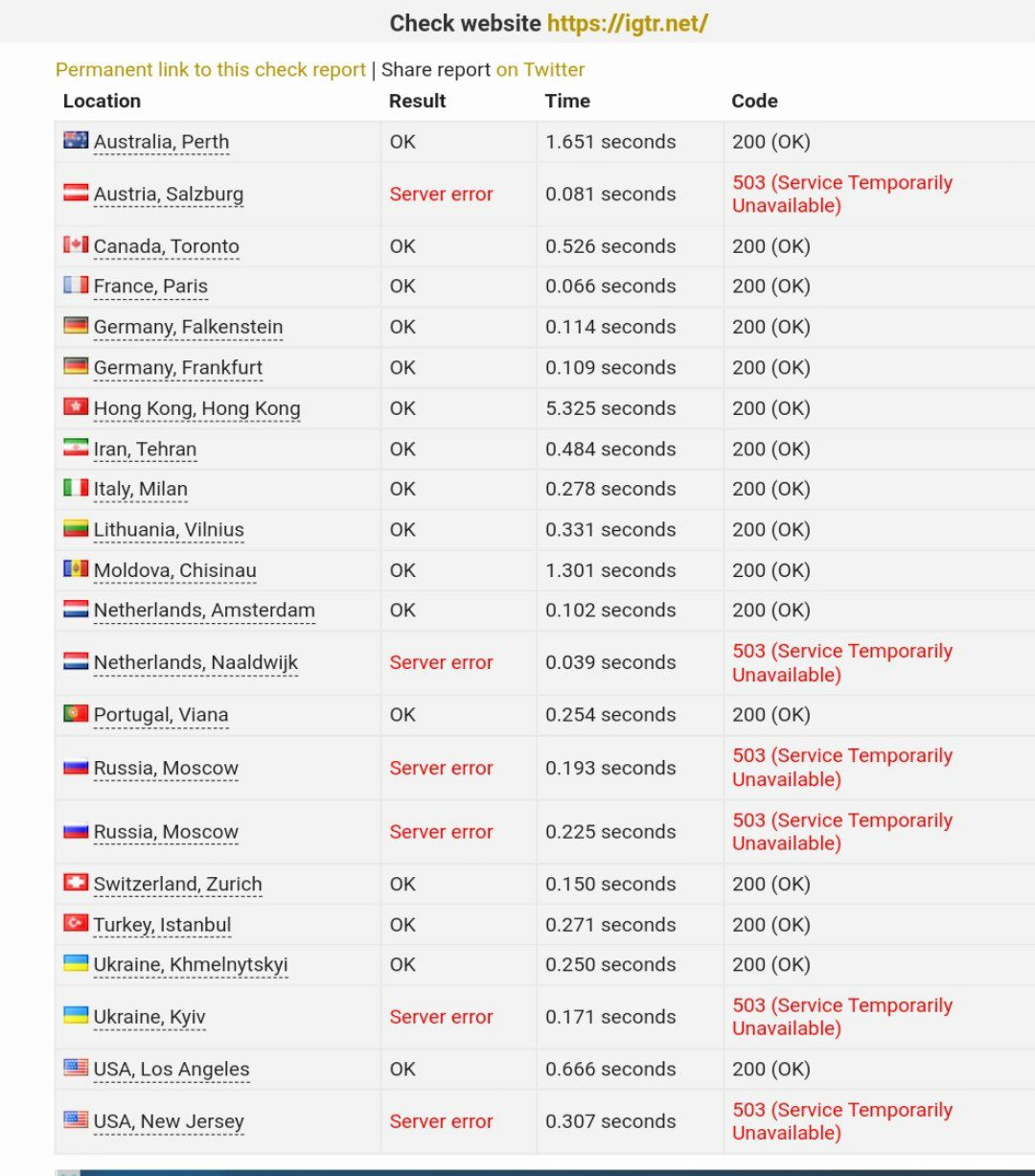Click the Location column header

click(x=102, y=101)
